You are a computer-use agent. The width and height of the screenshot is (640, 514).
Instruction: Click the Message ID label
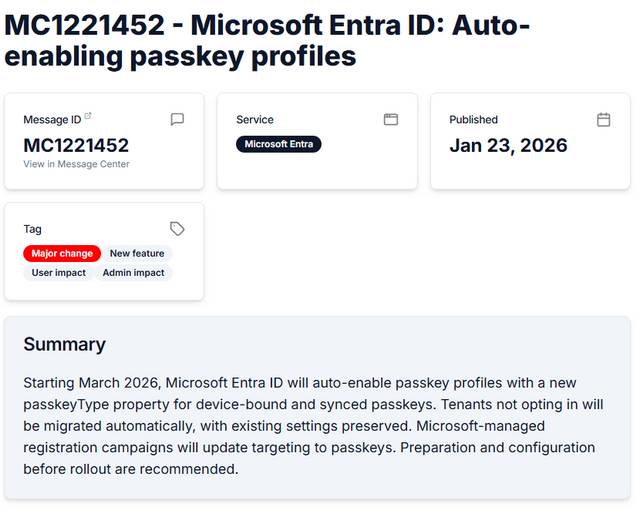click(52, 120)
